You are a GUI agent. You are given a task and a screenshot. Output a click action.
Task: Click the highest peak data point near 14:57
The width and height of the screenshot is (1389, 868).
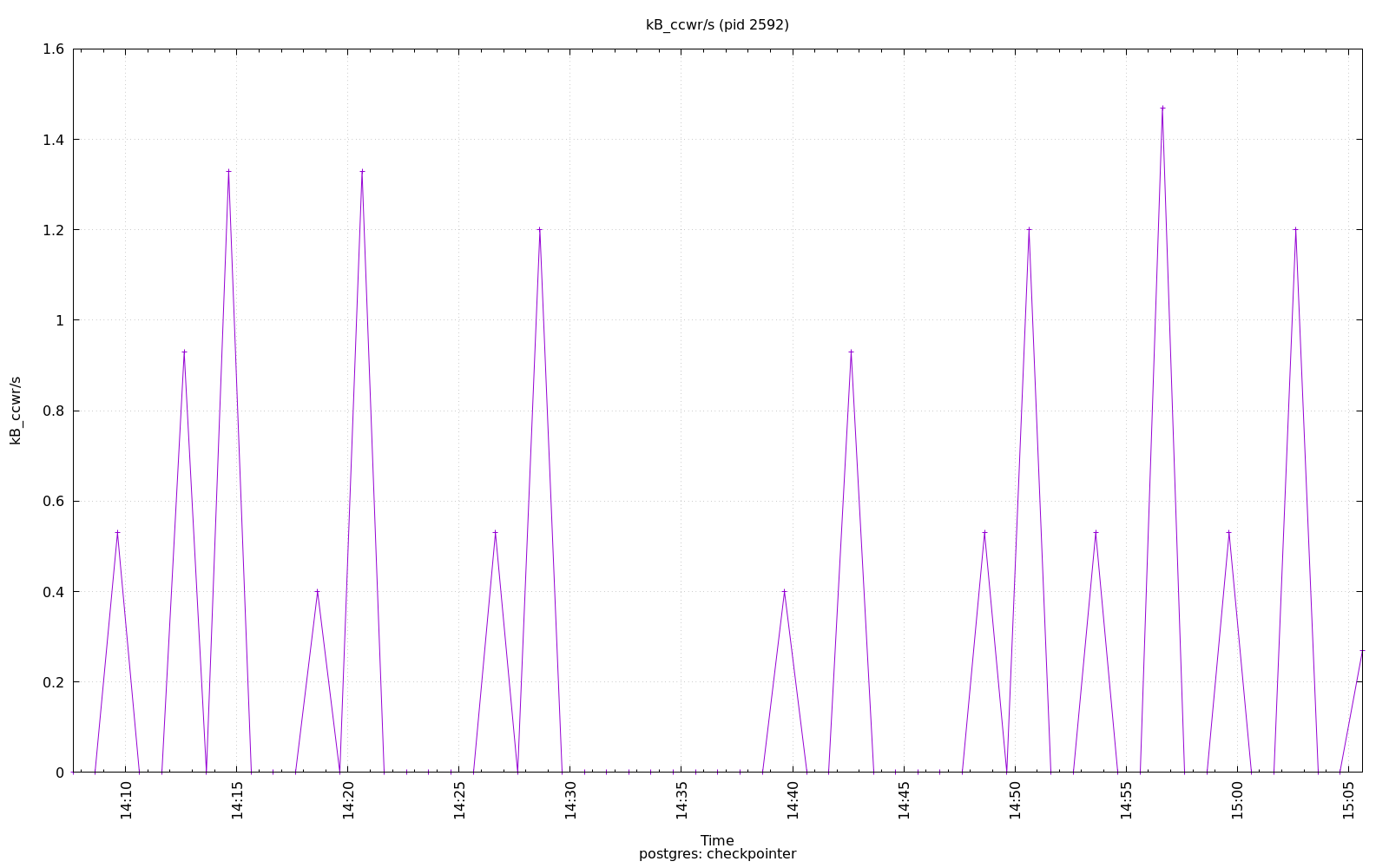[x=1162, y=108]
